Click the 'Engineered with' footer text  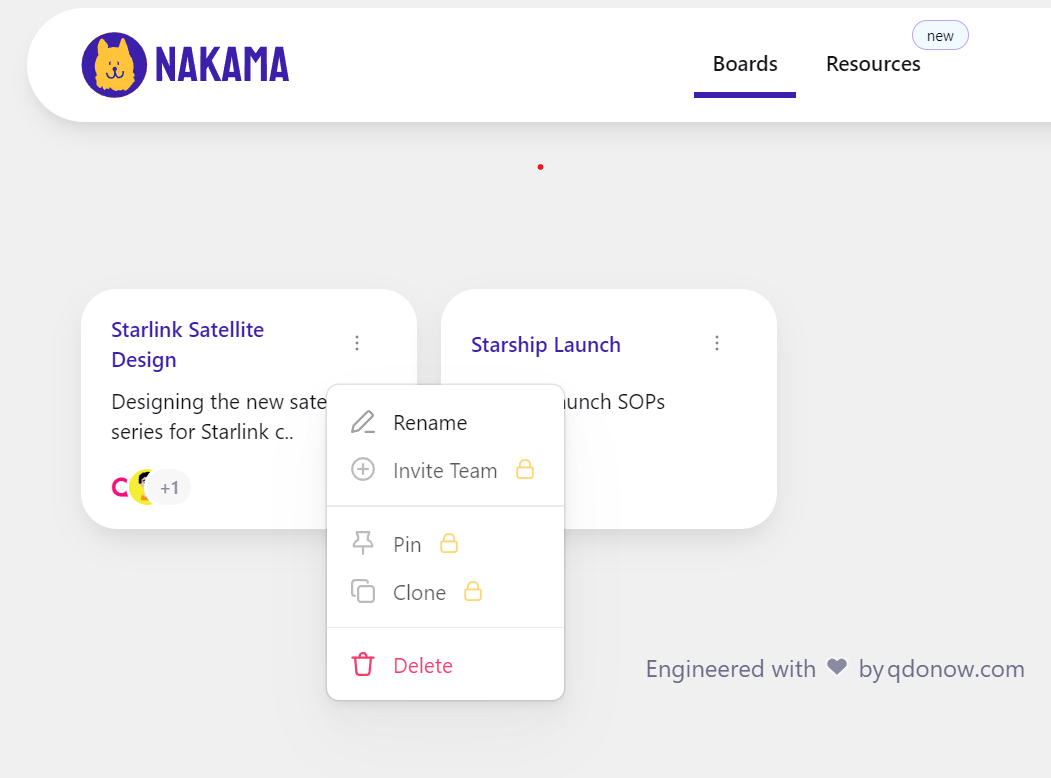click(731, 669)
